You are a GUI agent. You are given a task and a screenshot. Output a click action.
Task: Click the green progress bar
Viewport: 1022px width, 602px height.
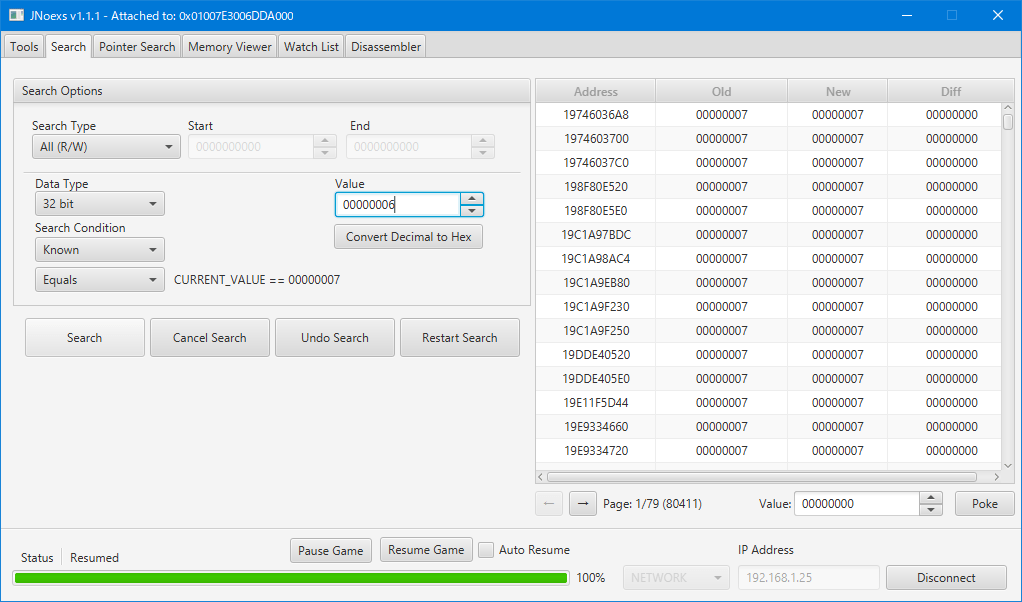tap(291, 578)
